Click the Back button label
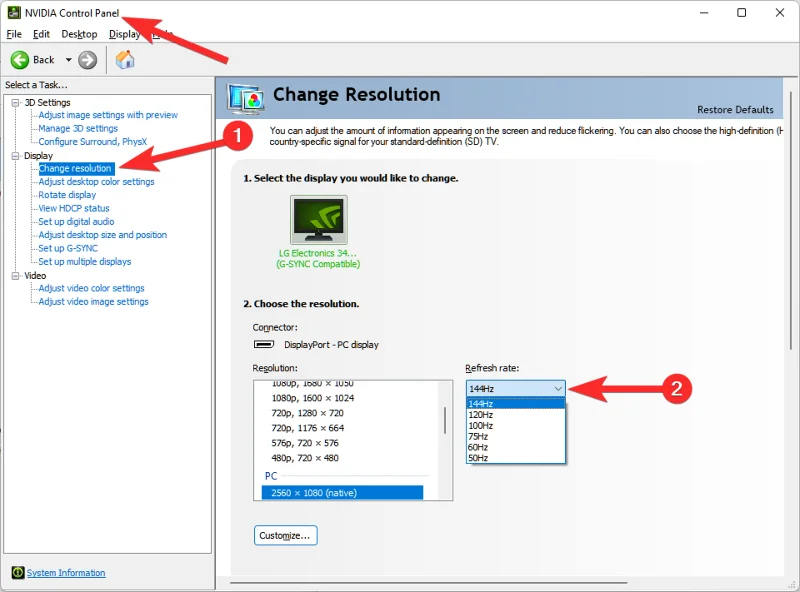 click(43, 60)
